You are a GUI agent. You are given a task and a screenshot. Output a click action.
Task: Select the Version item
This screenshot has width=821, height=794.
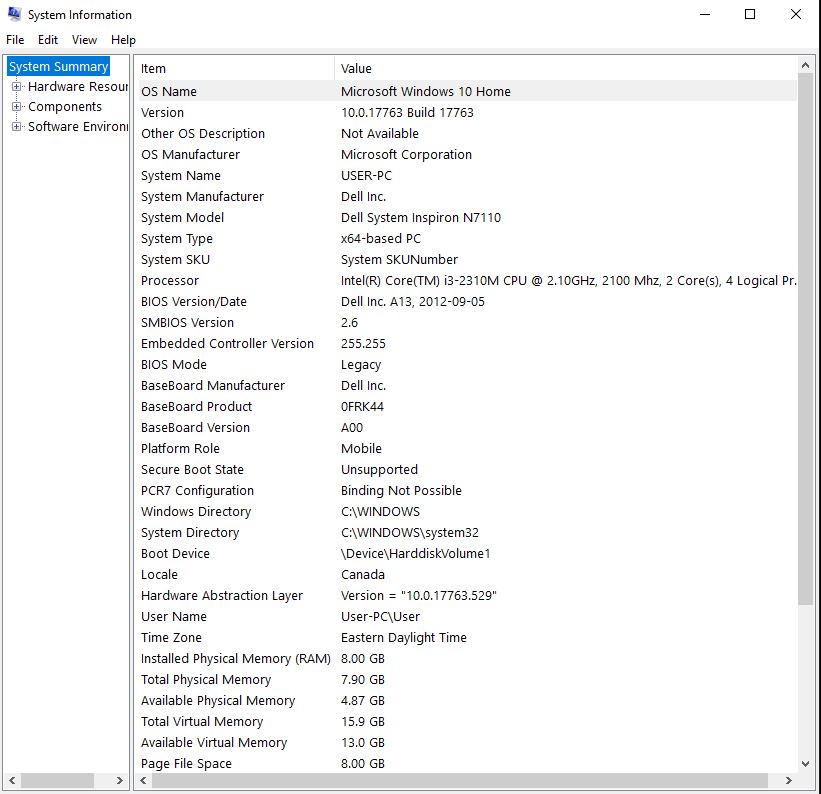(162, 113)
